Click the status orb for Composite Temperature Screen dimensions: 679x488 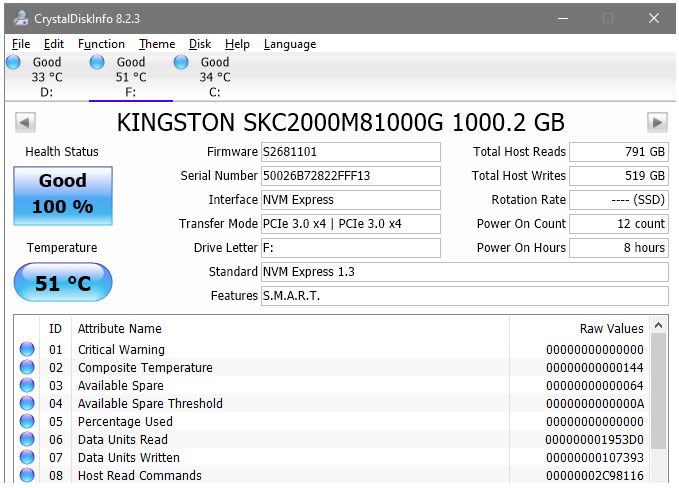(27, 367)
